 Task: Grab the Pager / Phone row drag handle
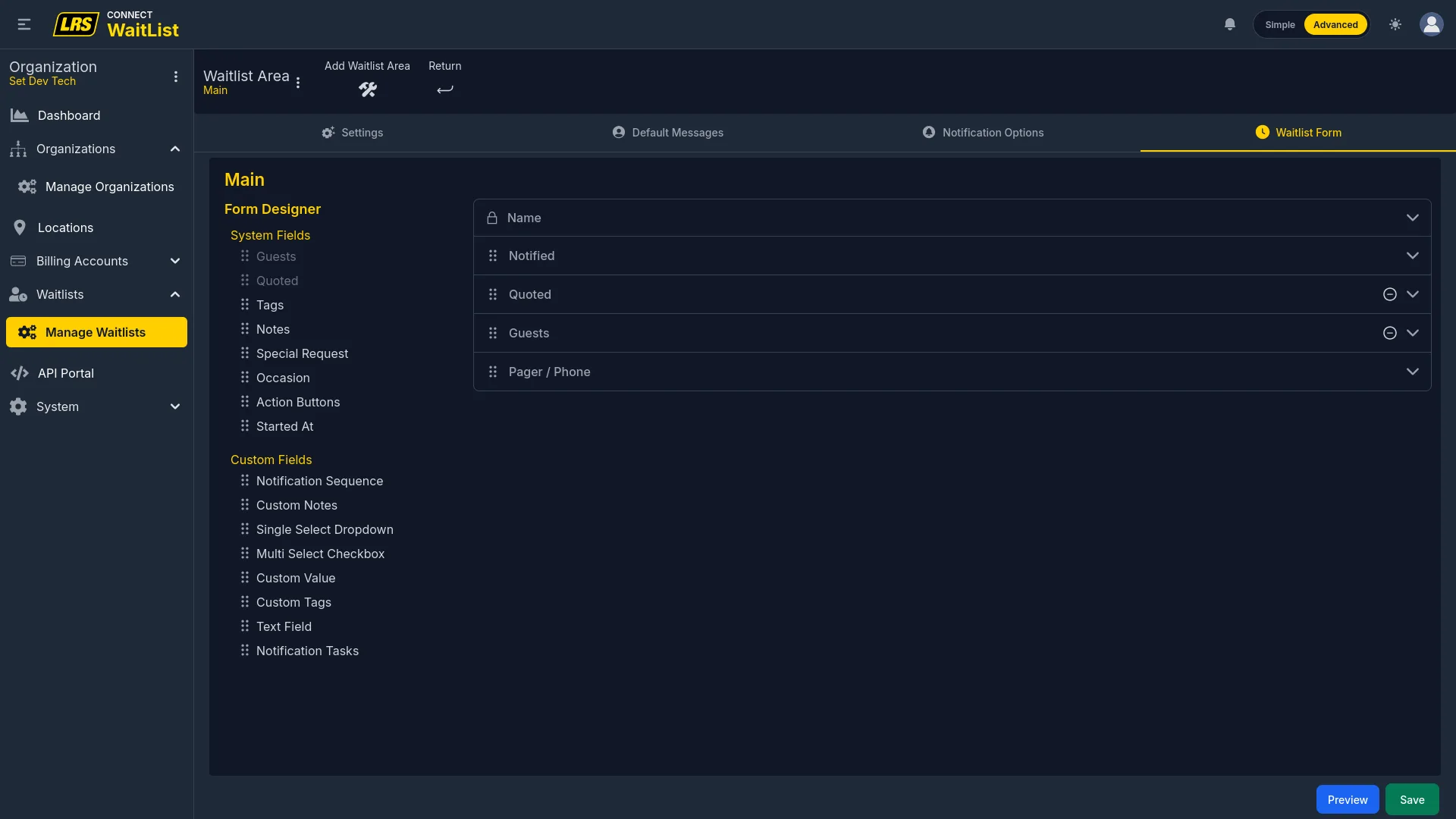(493, 372)
